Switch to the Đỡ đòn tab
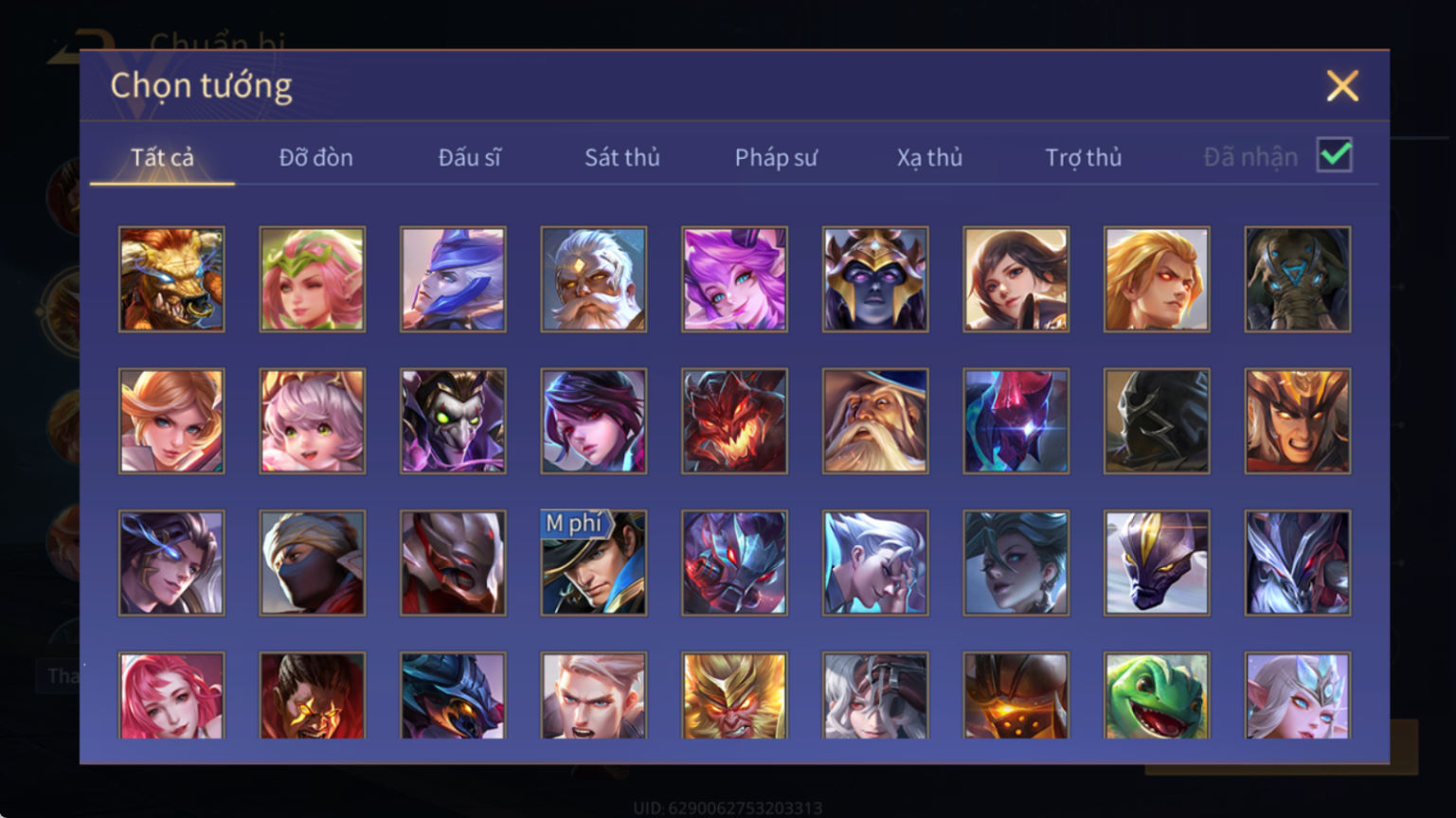This screenshot has width=1456, height=818. pos(316,157)
